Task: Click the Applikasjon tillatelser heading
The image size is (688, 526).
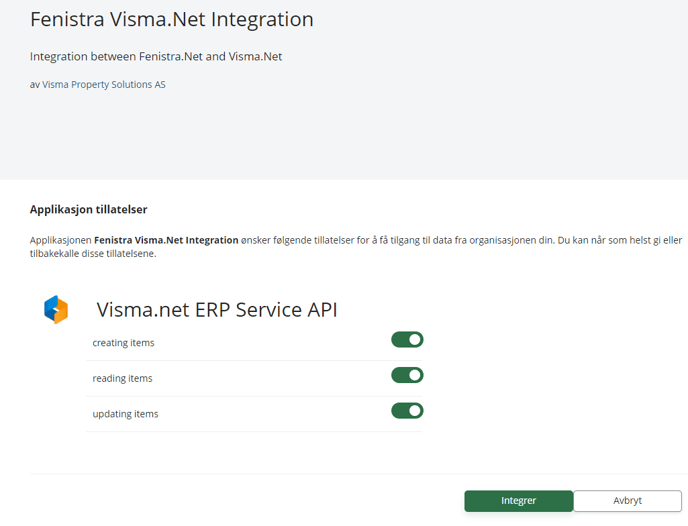Action: coord(89,209)
